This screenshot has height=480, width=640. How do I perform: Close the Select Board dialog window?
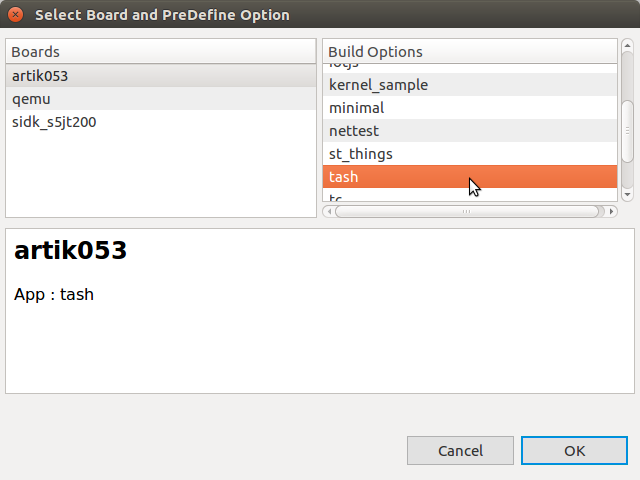[x=15, y=15]
